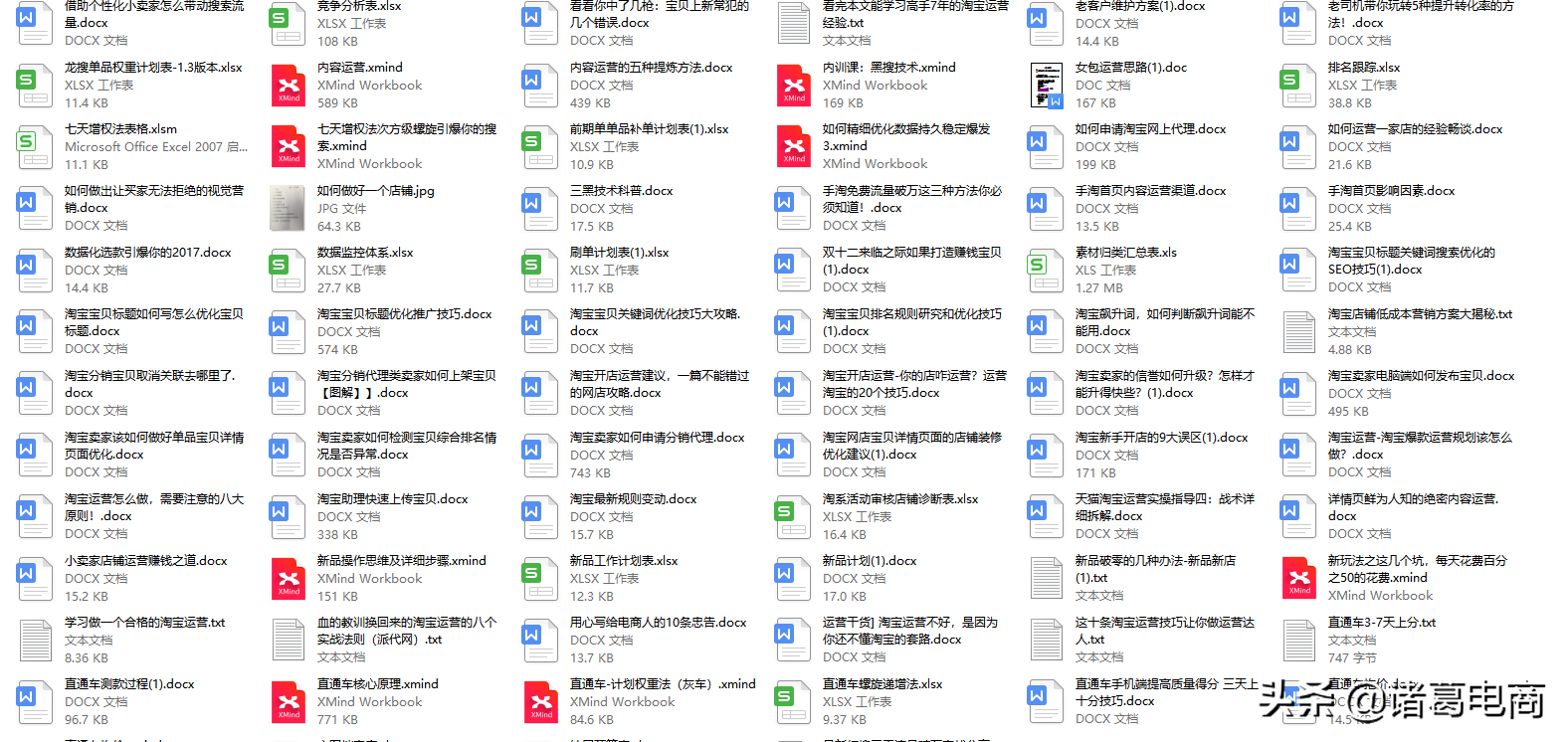Select file name 淘宝卖家电脑端如何发布宝贝.docx
Viewport: 1568px width, 742px height.
[x=1421, y=376]
